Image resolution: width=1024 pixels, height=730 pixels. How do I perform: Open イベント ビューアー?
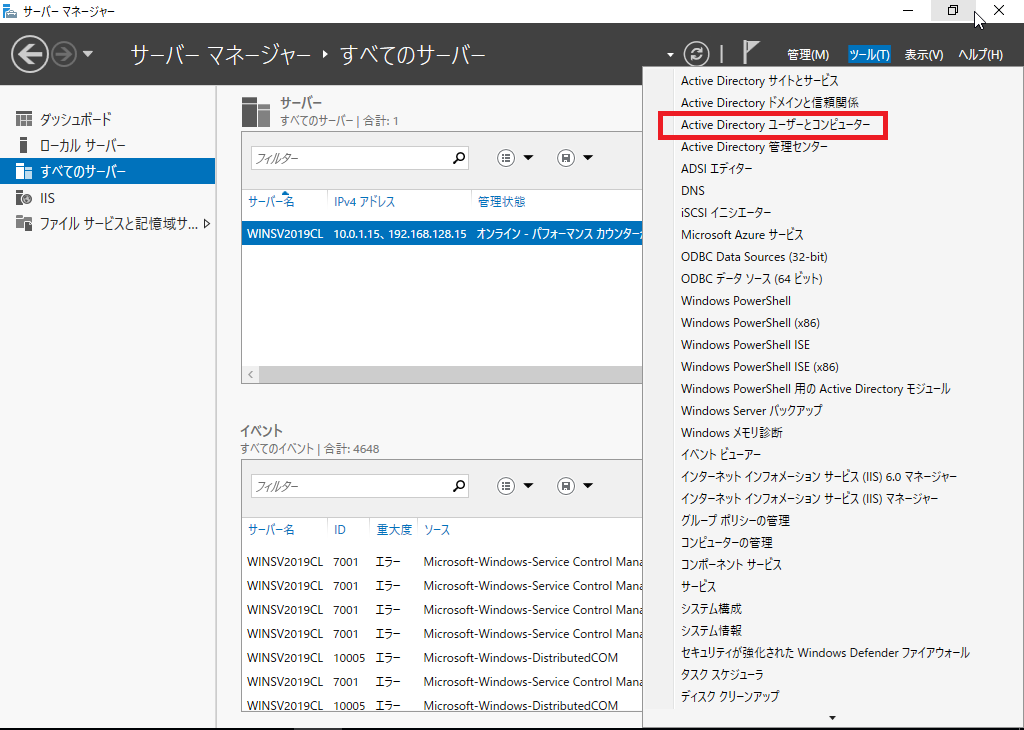[720, 454]
